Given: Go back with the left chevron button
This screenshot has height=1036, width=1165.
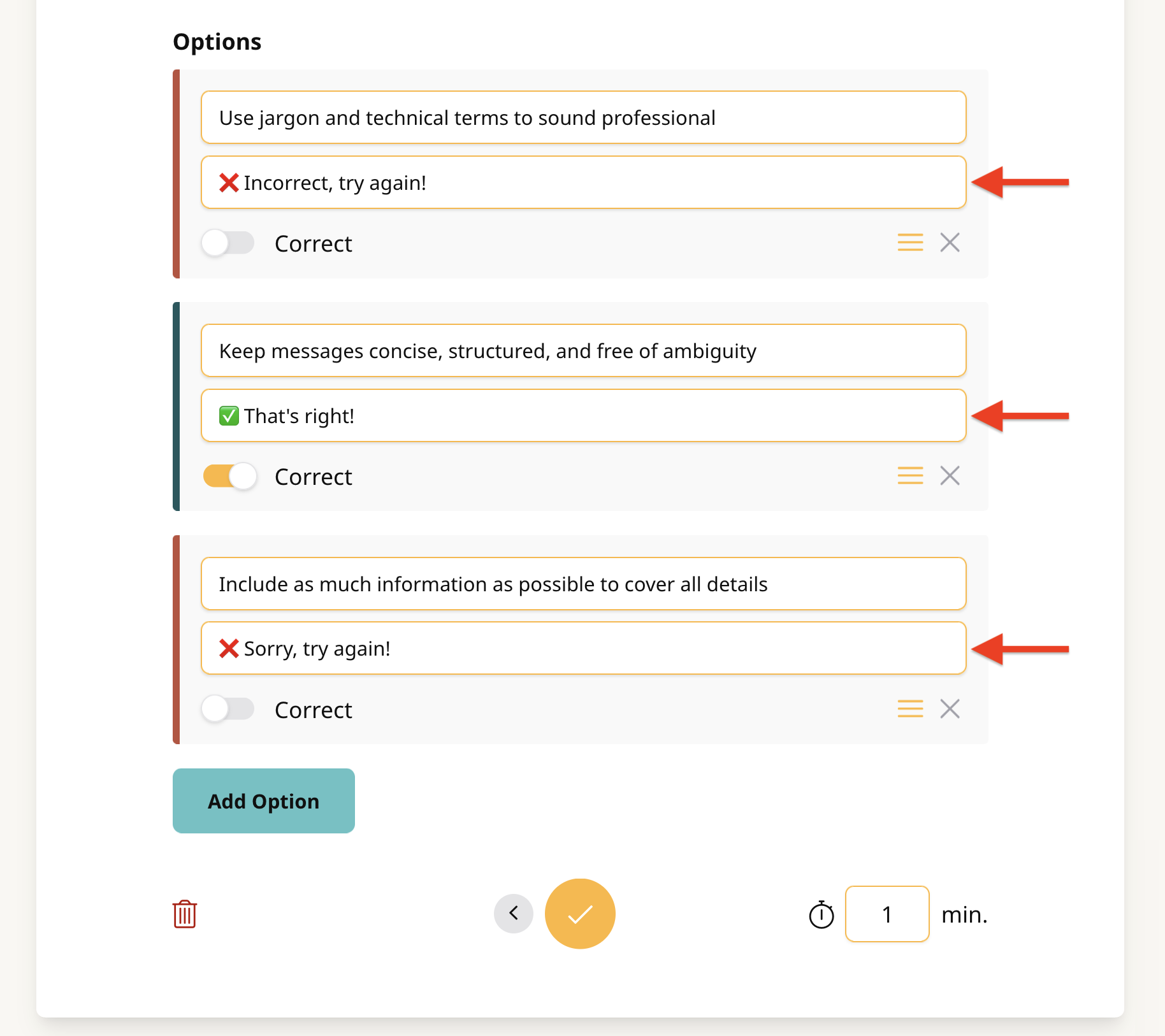Looking at the screenshot, I should click(x=514, y=914).
